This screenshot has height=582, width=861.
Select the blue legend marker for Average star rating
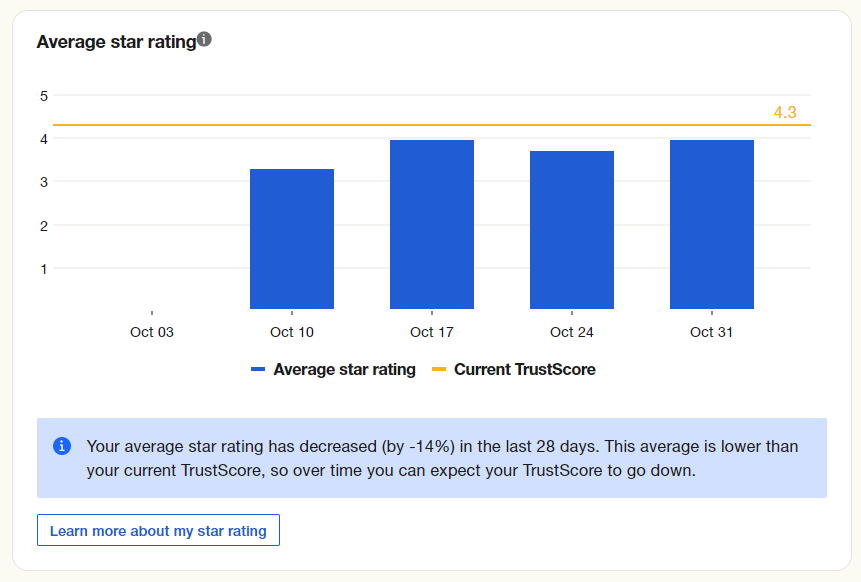click(257, 369)
